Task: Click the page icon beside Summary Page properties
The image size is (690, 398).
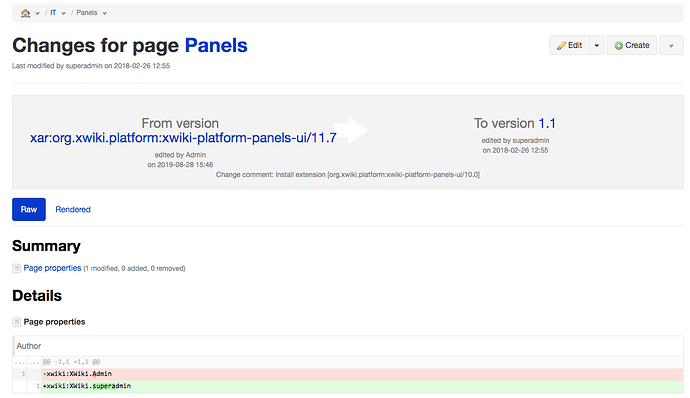Action: pos(17,269)
